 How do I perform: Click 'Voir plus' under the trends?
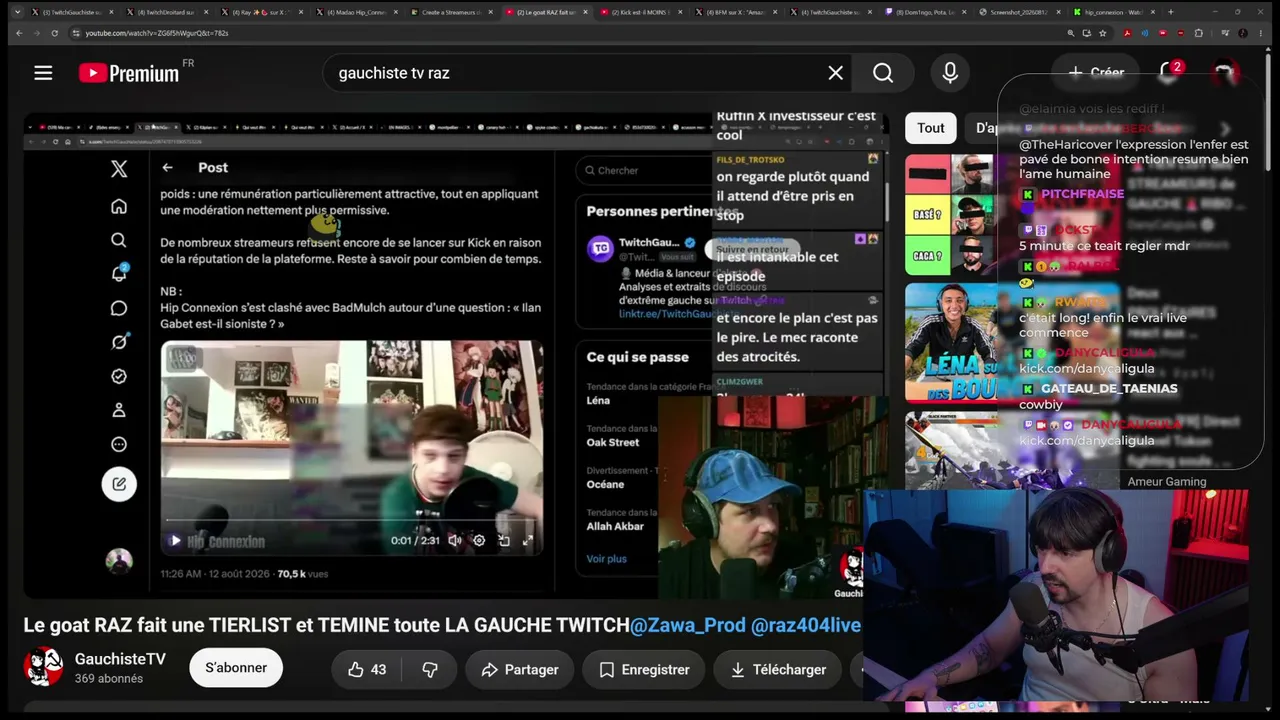click(x=606, y=559)
